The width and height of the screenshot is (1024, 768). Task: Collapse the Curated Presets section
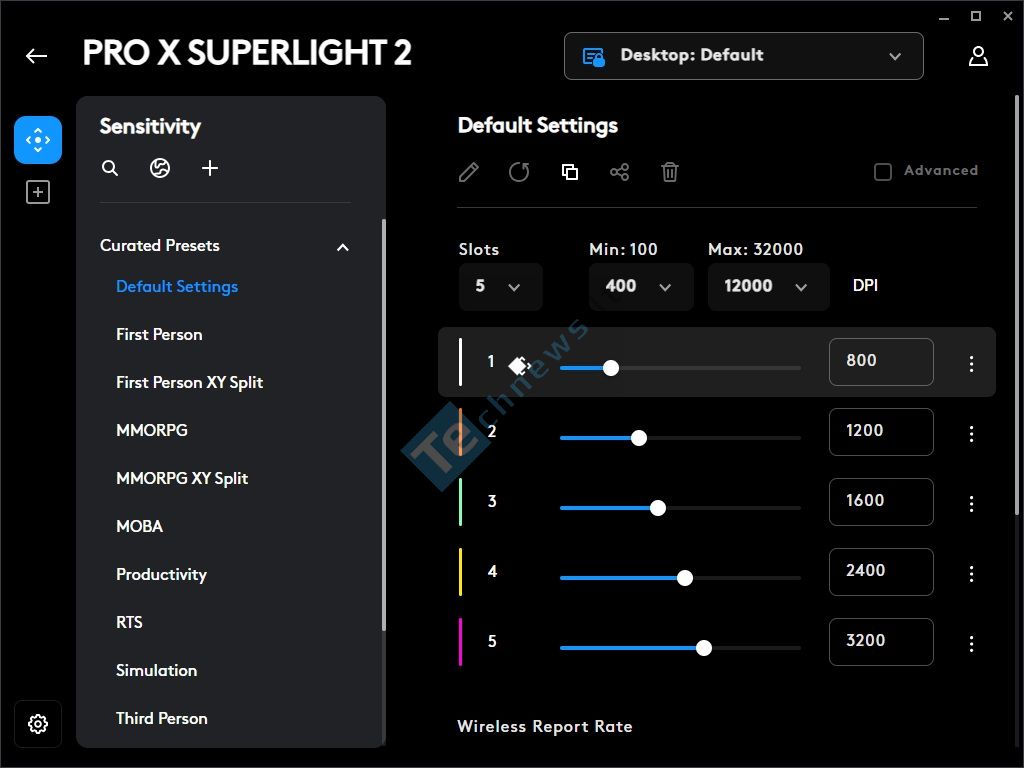(343, 247)
